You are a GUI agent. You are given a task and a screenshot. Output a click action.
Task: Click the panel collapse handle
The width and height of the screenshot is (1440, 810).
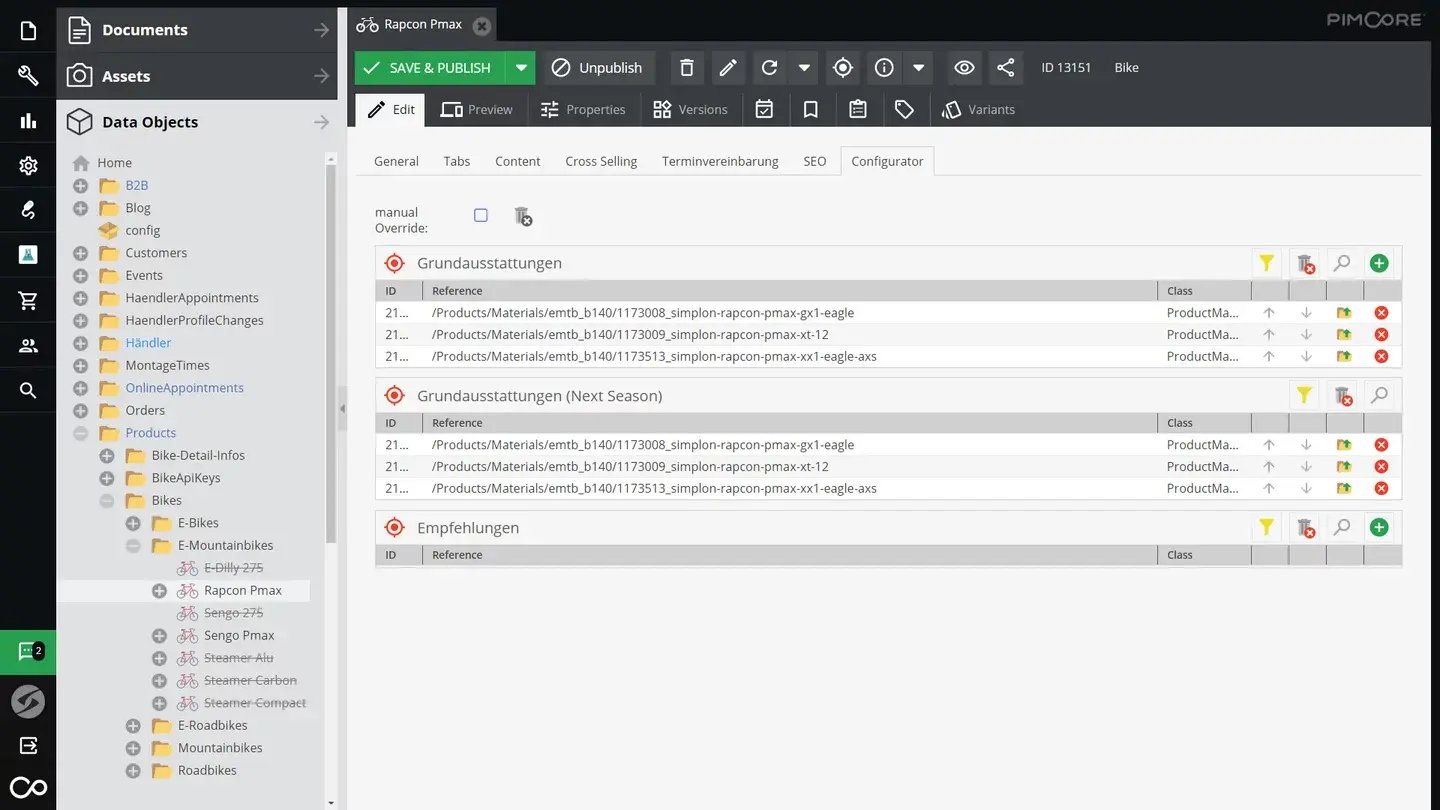pyautogui.click(x=342, y=407)
